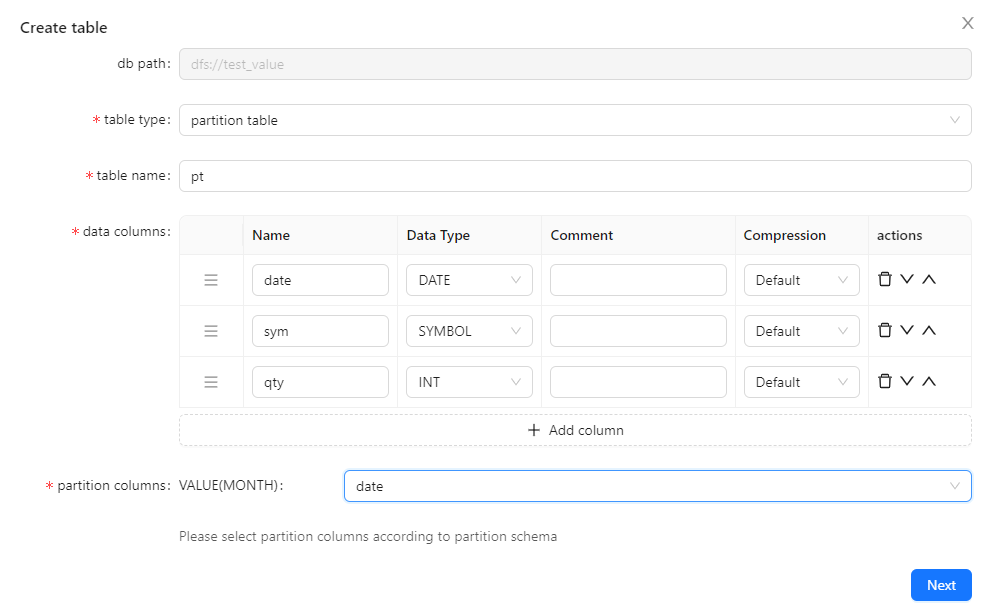Change the INT data type dropdown
Screen dimensions: 993x616
point(469,382)
